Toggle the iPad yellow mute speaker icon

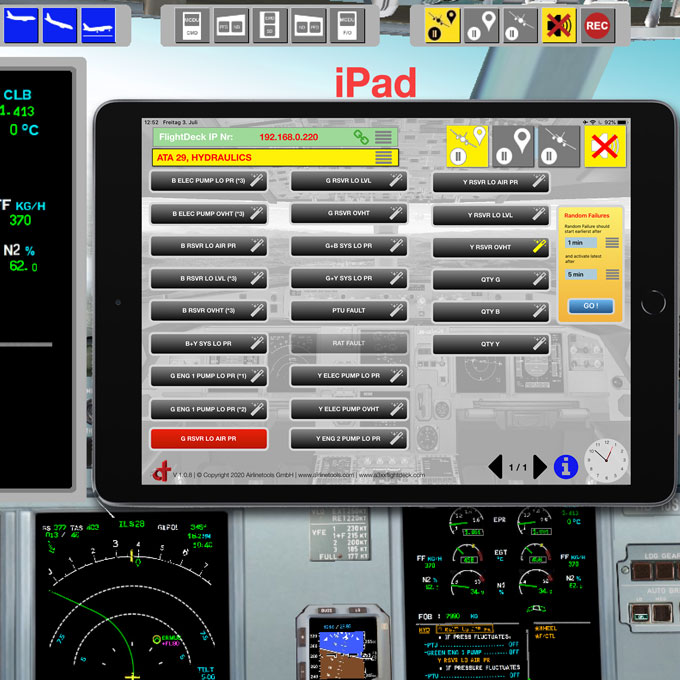tap(605, 146)
